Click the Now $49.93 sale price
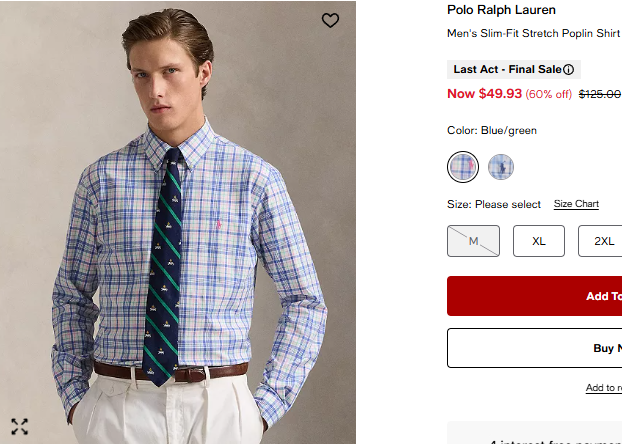Viewport: 622px width, 444px height. (484, 94)
